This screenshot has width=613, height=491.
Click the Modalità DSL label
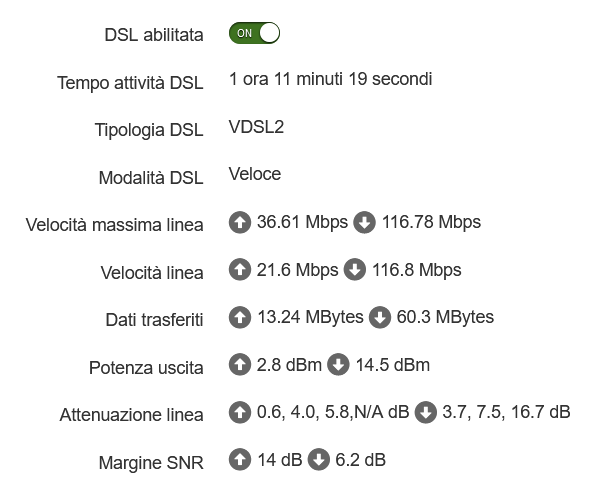151,178
